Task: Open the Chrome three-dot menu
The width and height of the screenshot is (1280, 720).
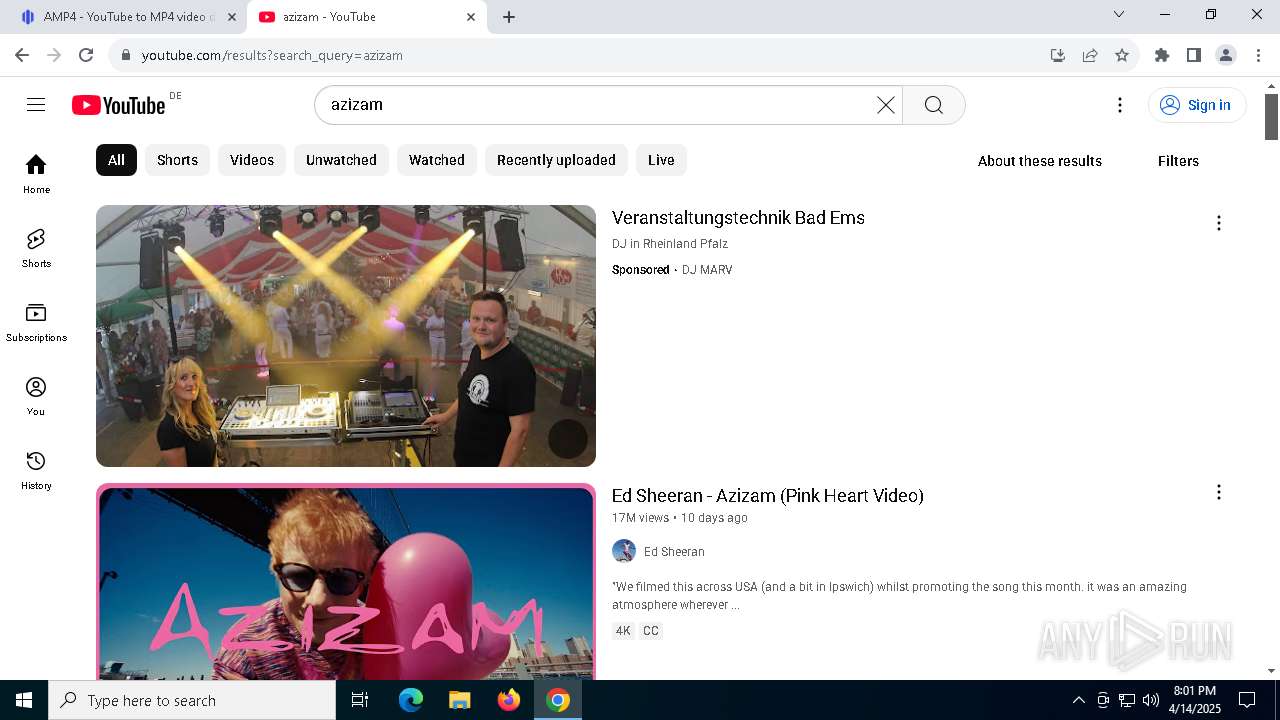Action: [1258, 55]
